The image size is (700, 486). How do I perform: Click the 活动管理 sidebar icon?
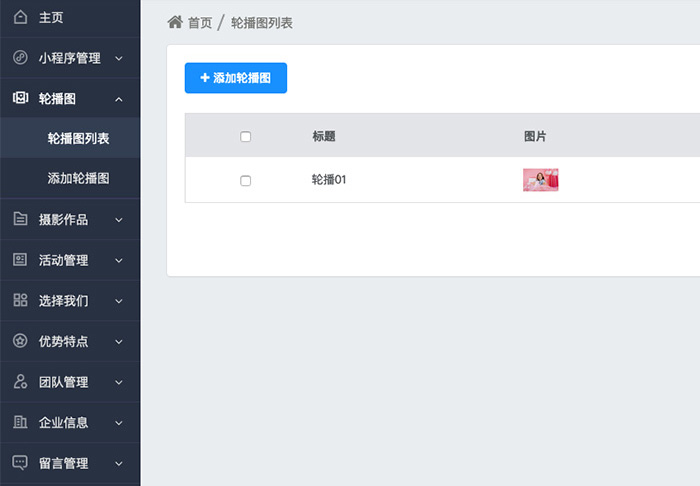click(20, 260)
